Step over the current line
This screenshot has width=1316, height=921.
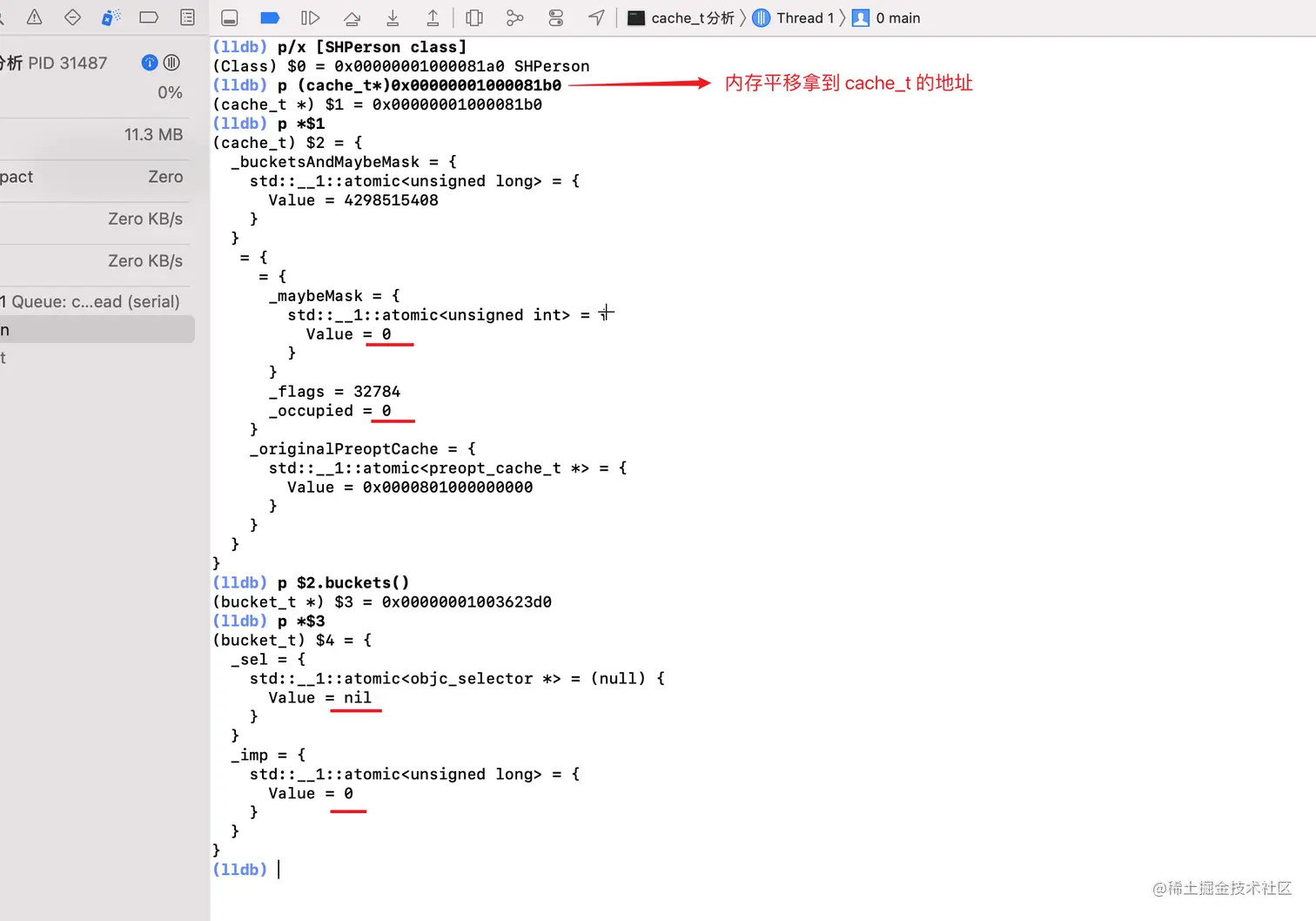point(352,18)
